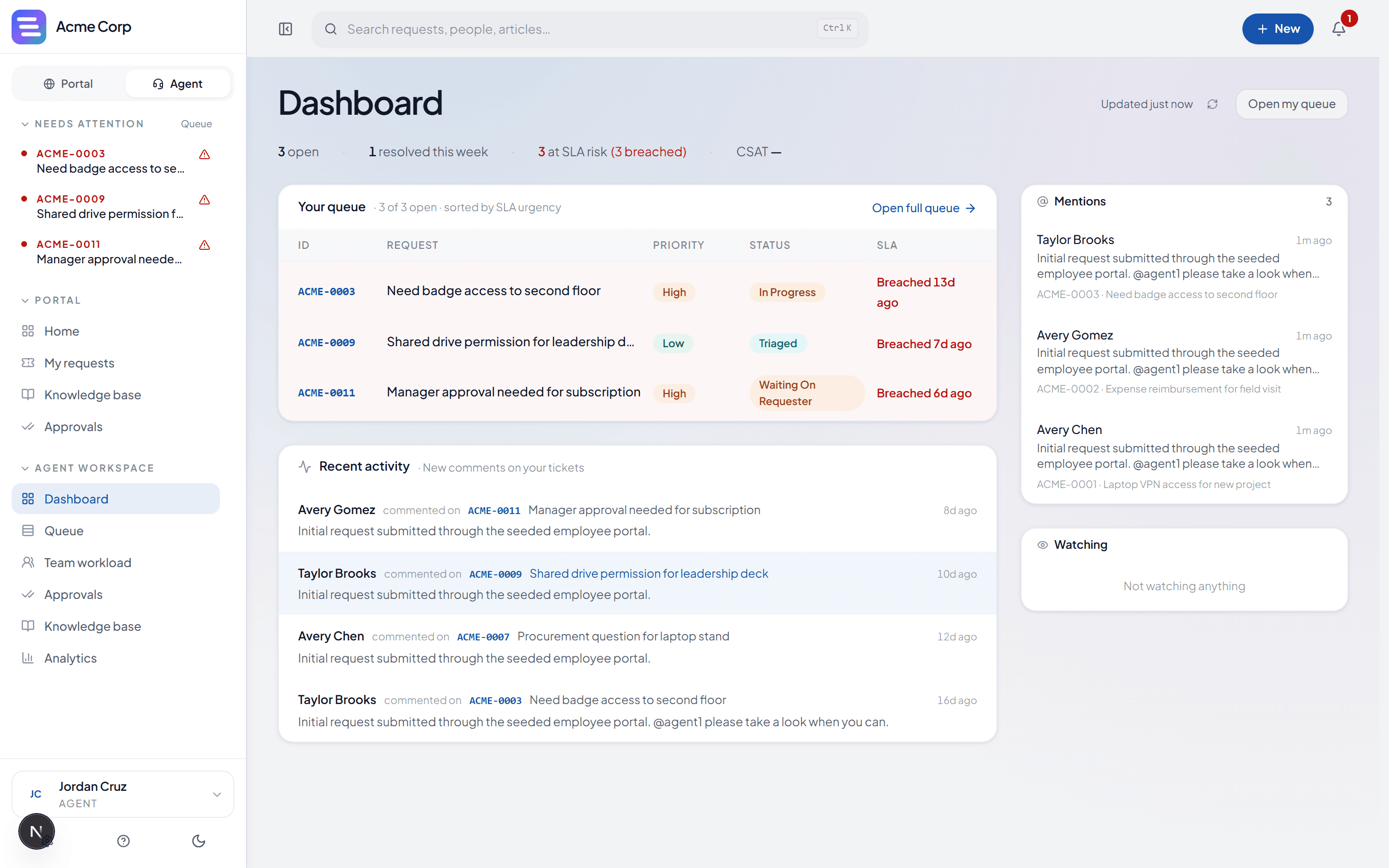Open sidebar item ACME-0011 manager approval
1389x868 pixels.
tap(115, 251)
